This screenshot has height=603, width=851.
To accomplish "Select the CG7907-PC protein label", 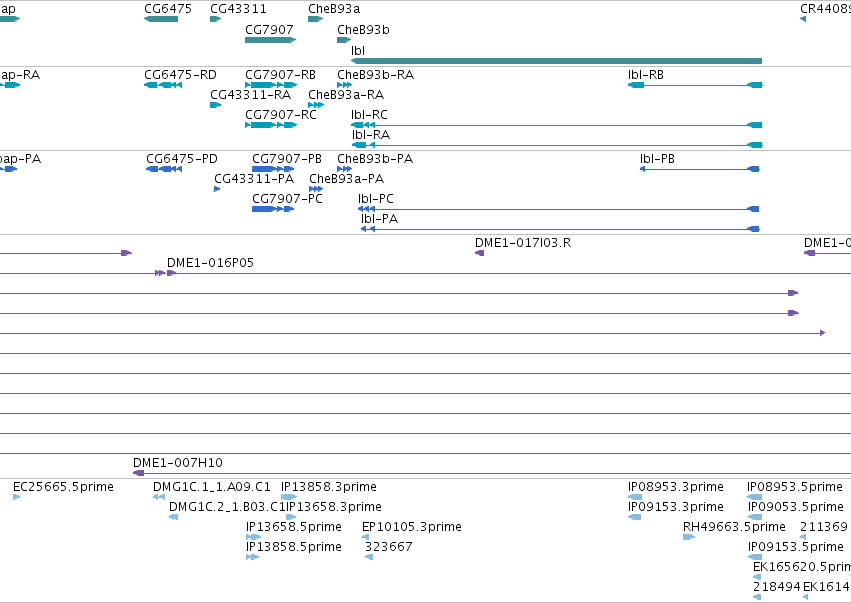I will click(287, 199).
